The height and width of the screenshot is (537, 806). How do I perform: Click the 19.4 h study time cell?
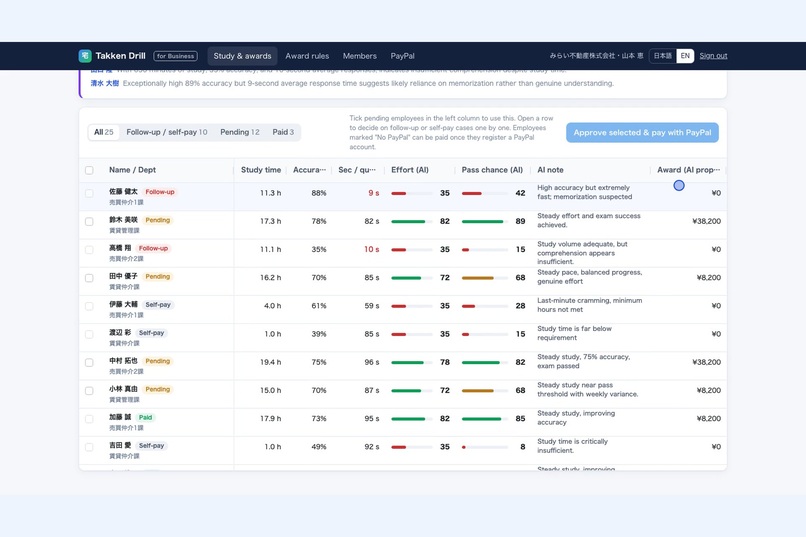tap(270, 362)
